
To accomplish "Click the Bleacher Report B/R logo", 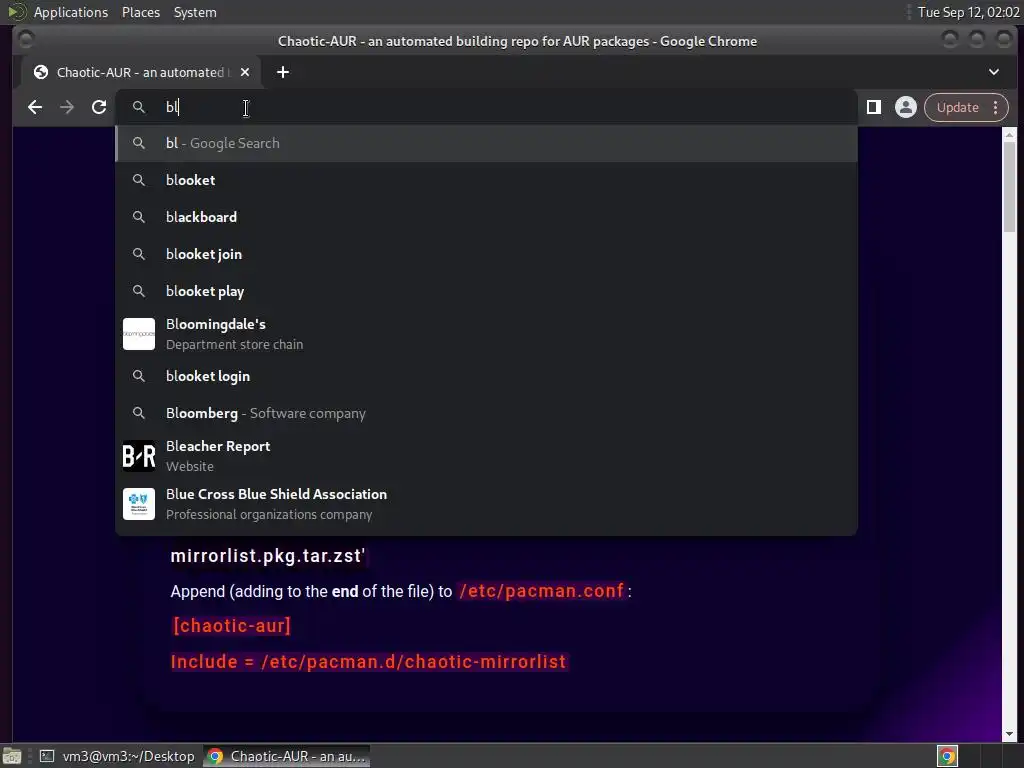I will [x=139, y=456].
